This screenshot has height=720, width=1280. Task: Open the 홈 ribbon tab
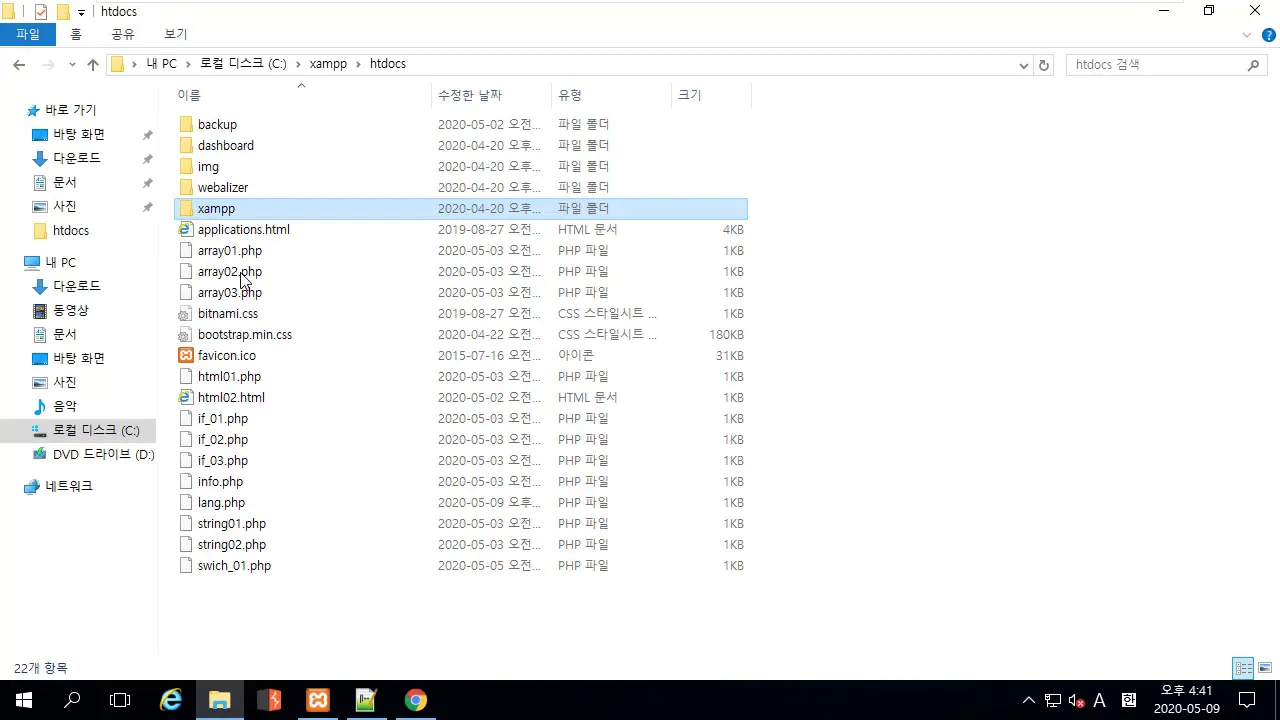coord(76,34)
